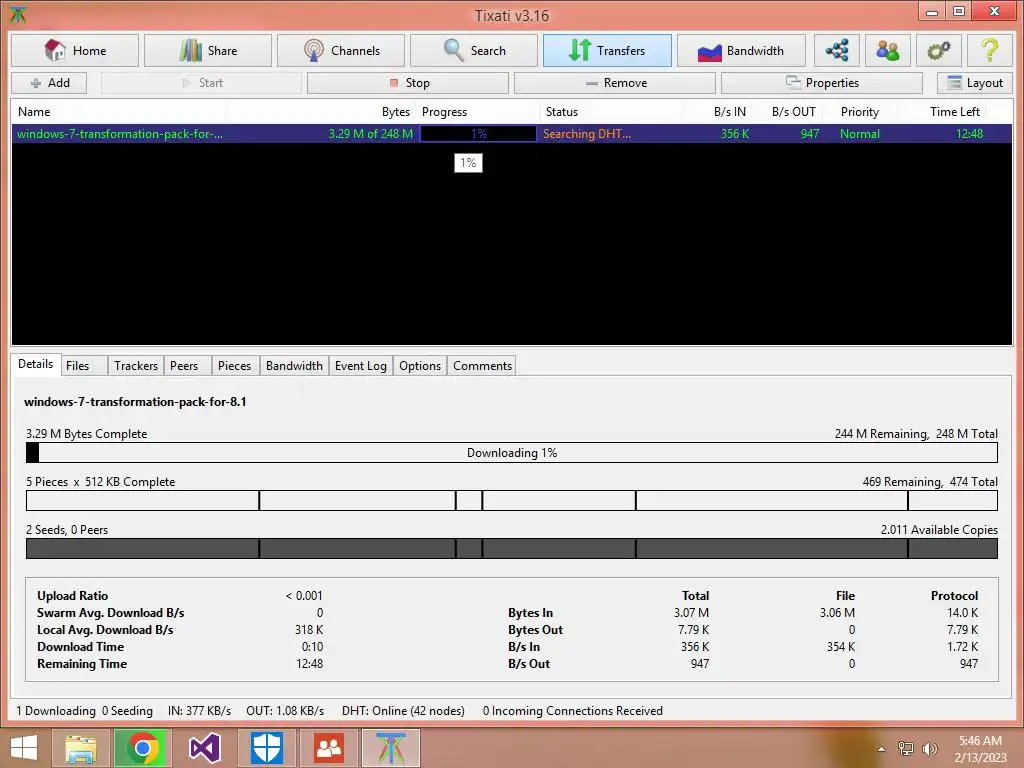The image size is (1024, 768).
Task: Click the Add transfer button
Action: pos(50,83)
